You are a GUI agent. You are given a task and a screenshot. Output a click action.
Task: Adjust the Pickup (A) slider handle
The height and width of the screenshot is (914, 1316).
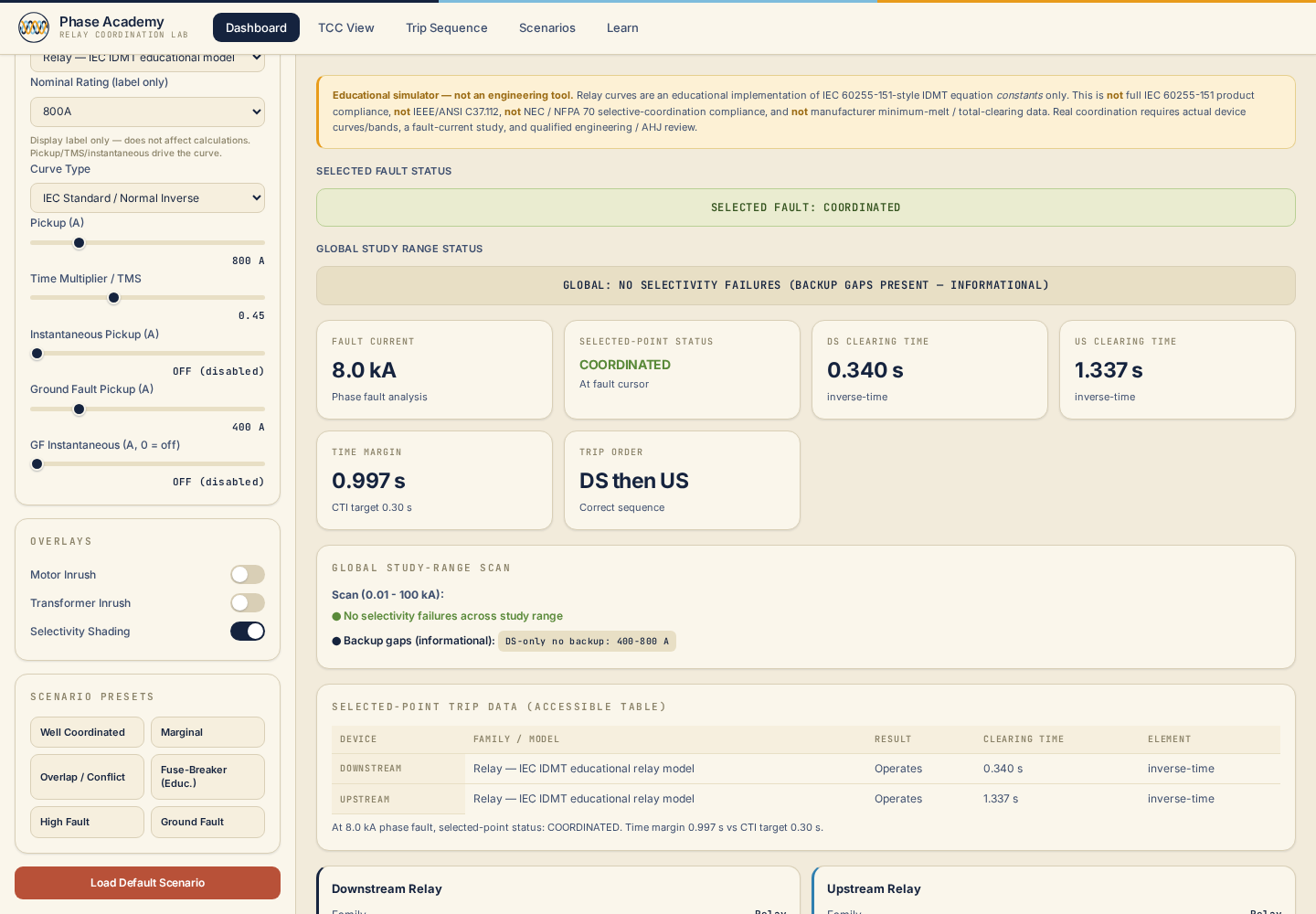79,243
